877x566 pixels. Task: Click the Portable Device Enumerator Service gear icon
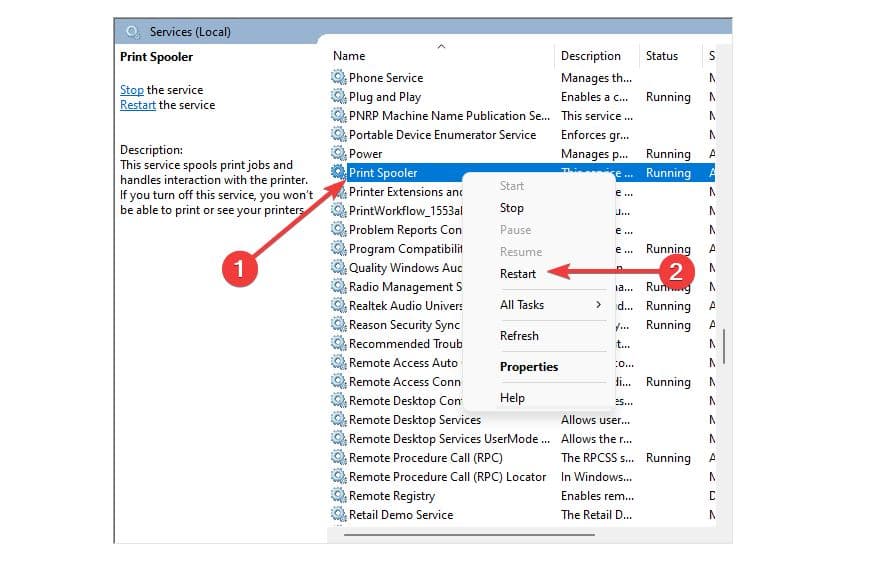point(338,134)
